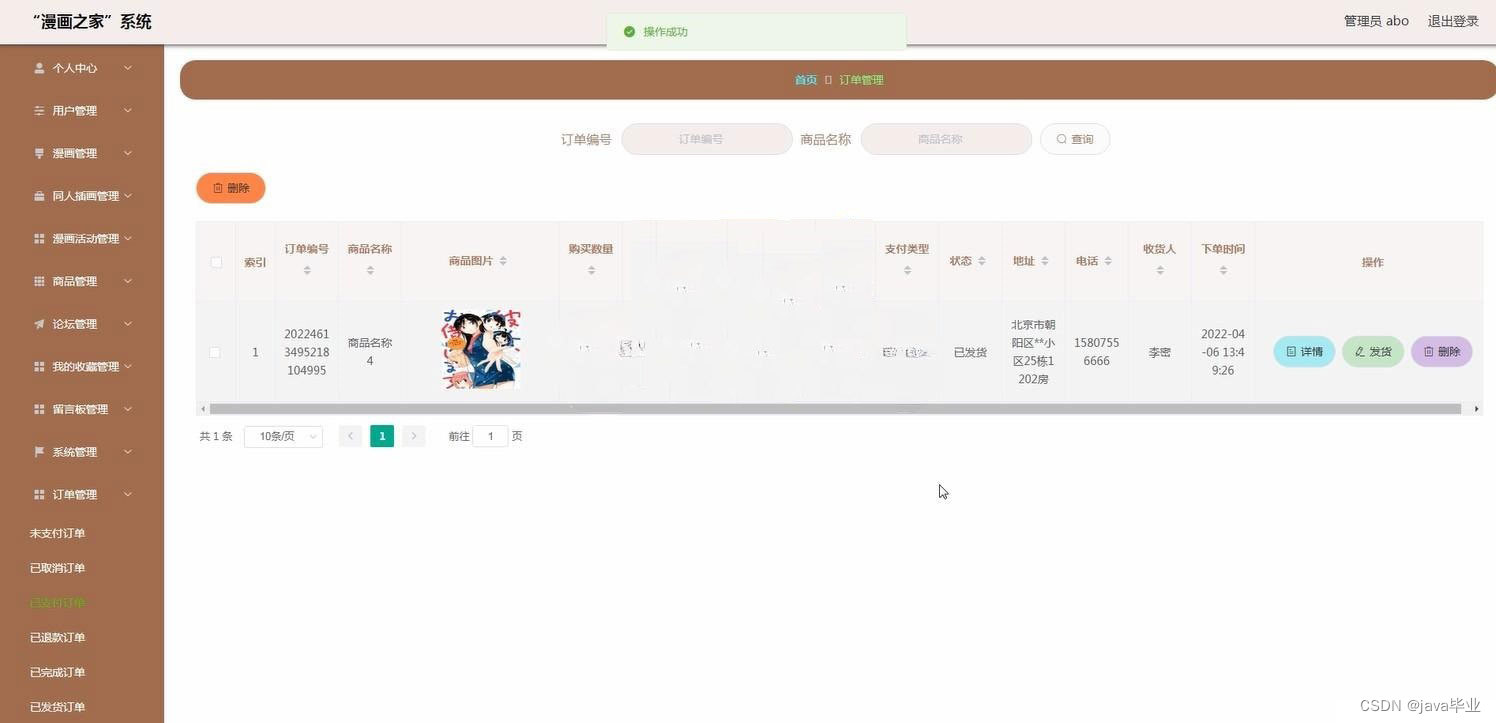Click the 首页 breadcrumb link

click(x=806, y=80)
